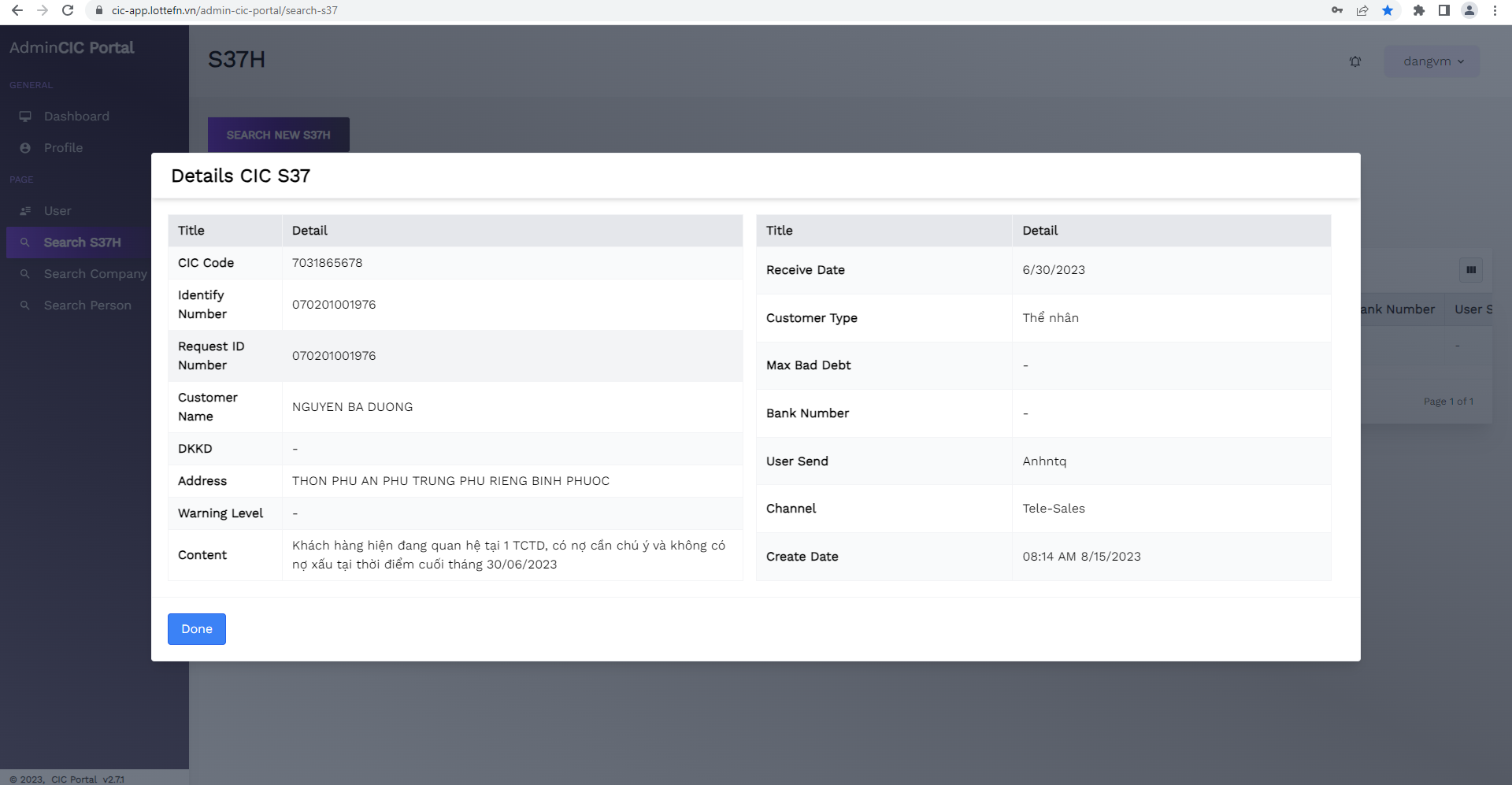Click the browser back arrow
The width and height of the screenshot is (1512, 785).
(17, 10)
